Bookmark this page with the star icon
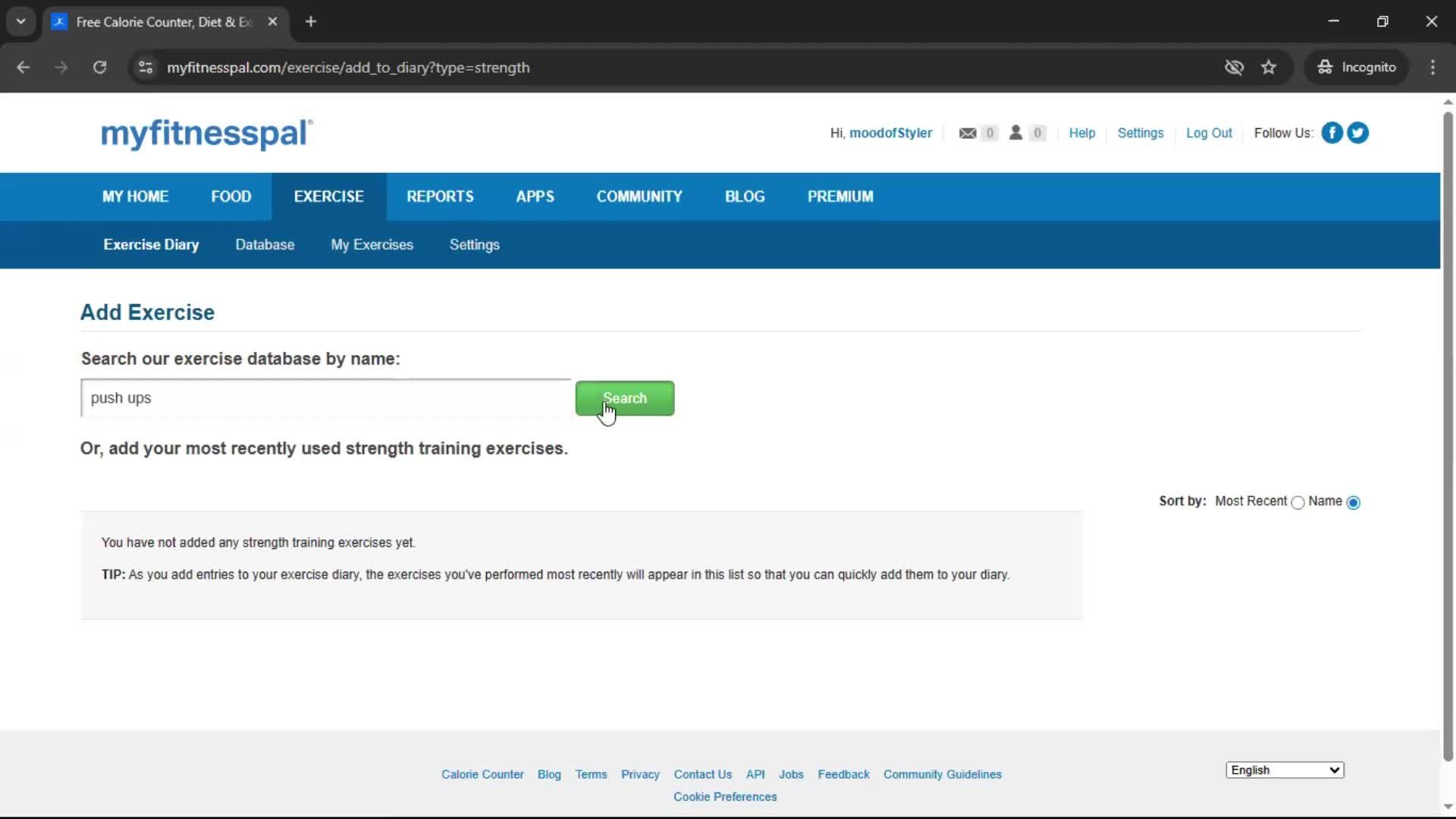This screenshot has height=819, width=1456. point(1269,67)
